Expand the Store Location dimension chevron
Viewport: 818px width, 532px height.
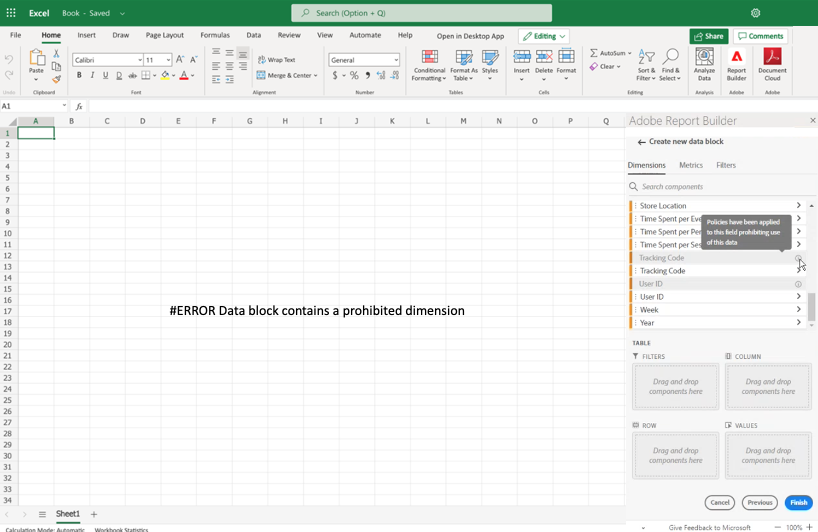[798, 206]
